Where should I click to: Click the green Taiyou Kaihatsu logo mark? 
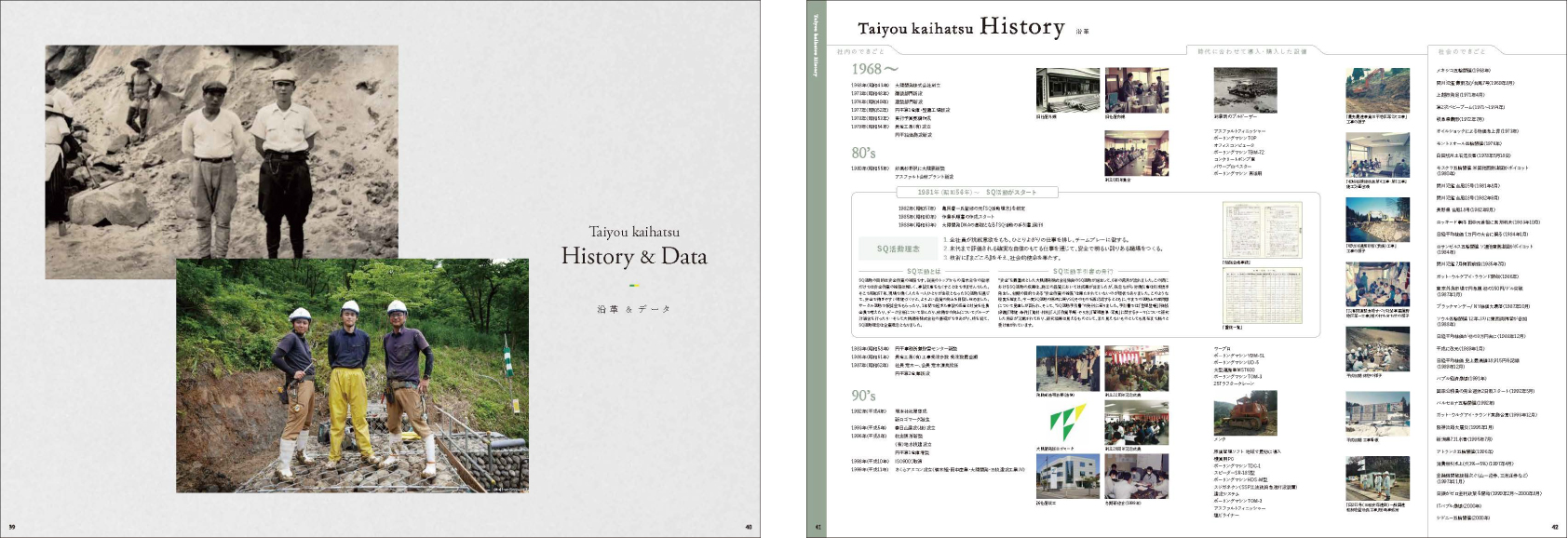1061,424
